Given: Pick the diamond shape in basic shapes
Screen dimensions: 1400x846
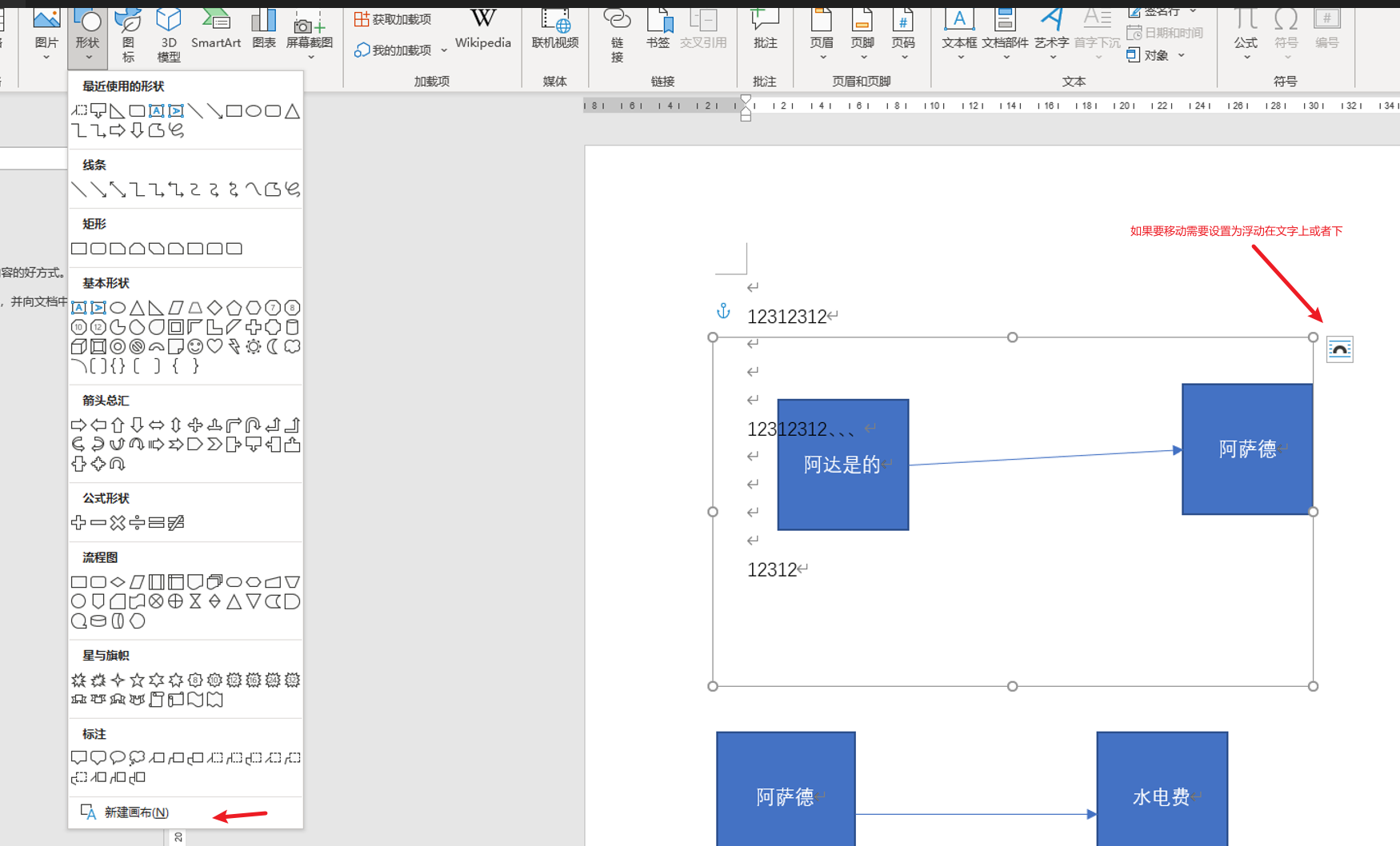Looking at the screenshot, I should (x=214, y=307).
